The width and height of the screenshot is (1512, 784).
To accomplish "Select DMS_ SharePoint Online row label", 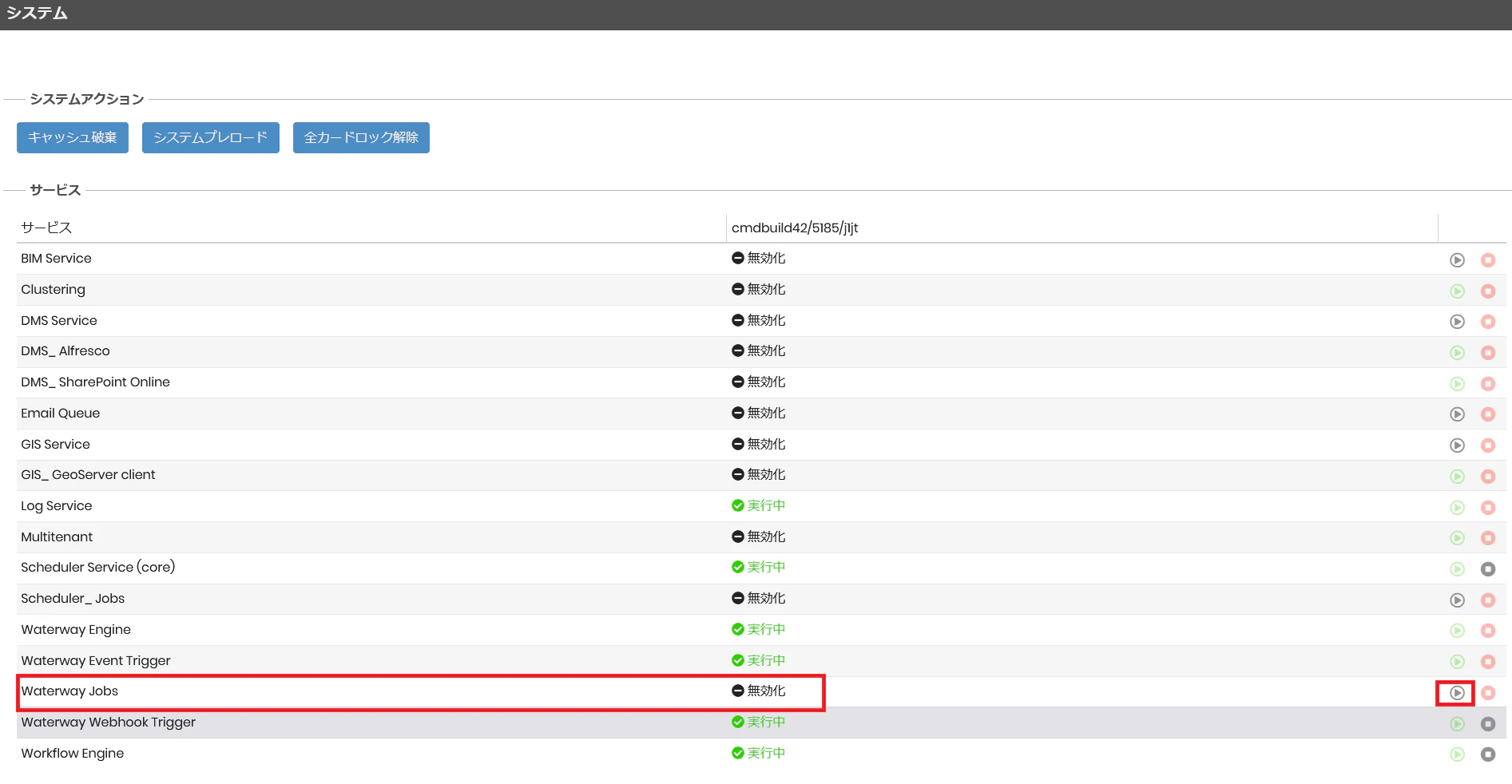I will (95, 382).
